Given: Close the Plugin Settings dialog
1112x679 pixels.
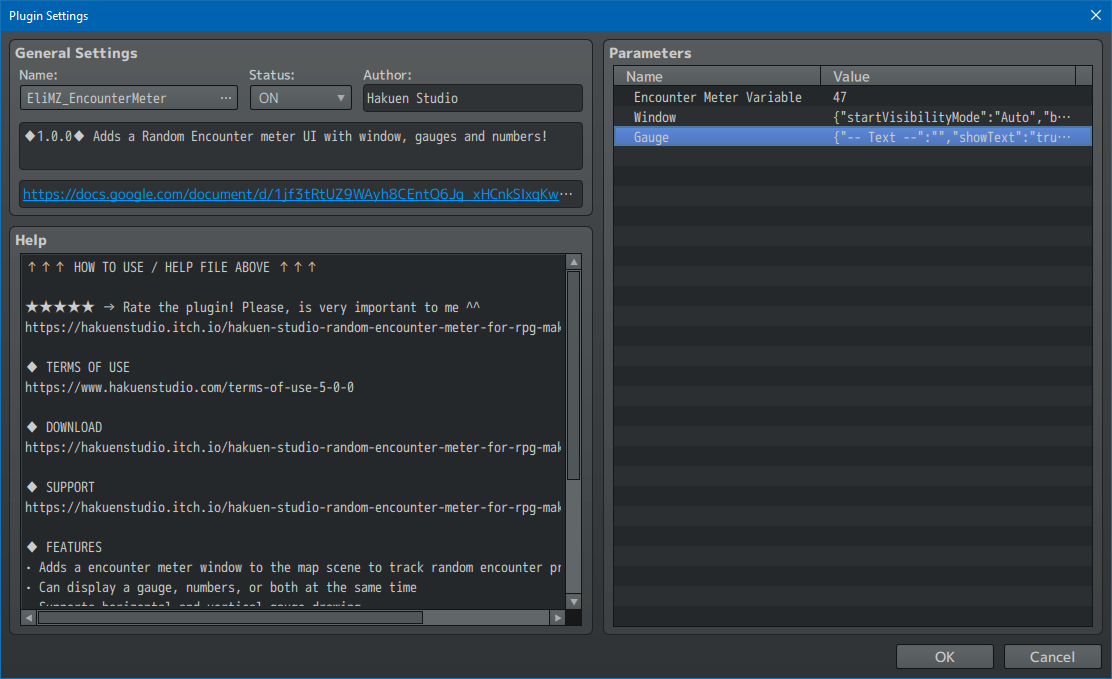Looking at the screenshot, I should click(x=1096, y=15).
